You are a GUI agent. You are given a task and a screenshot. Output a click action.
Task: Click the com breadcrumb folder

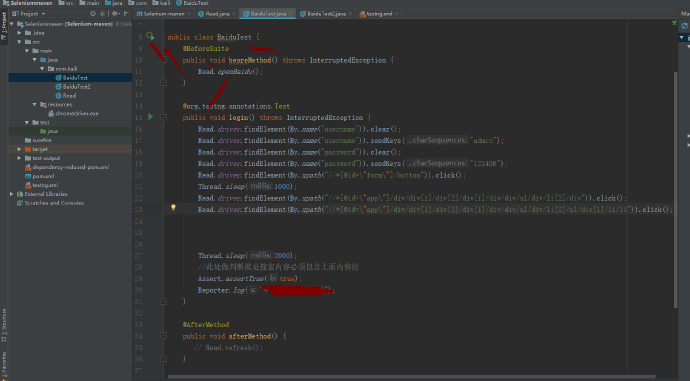[x=138, y=3]
